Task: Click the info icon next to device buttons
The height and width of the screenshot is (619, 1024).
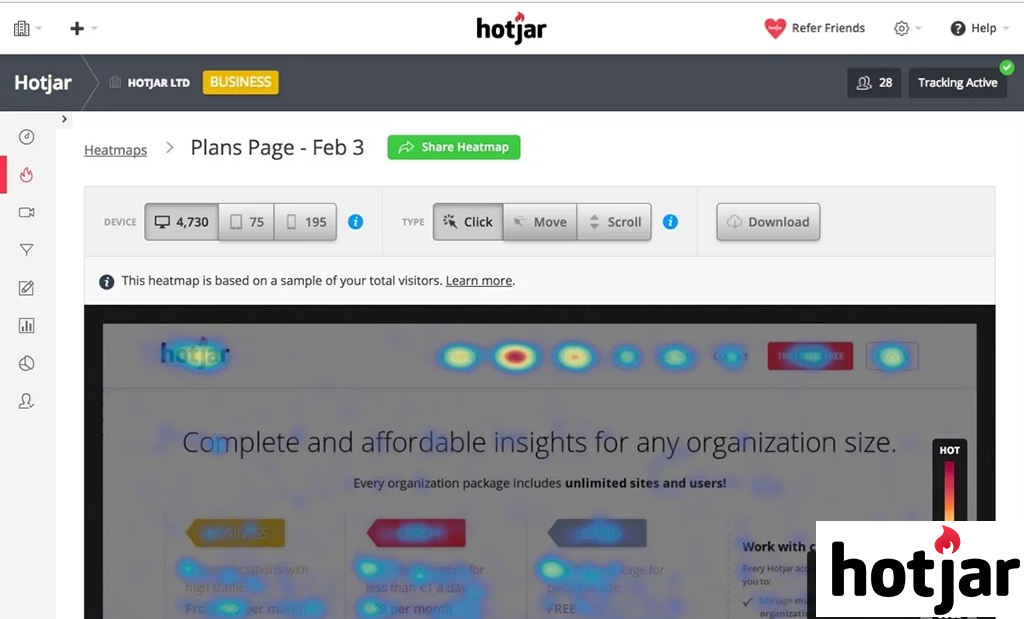Action: click(x=355, y=222)
